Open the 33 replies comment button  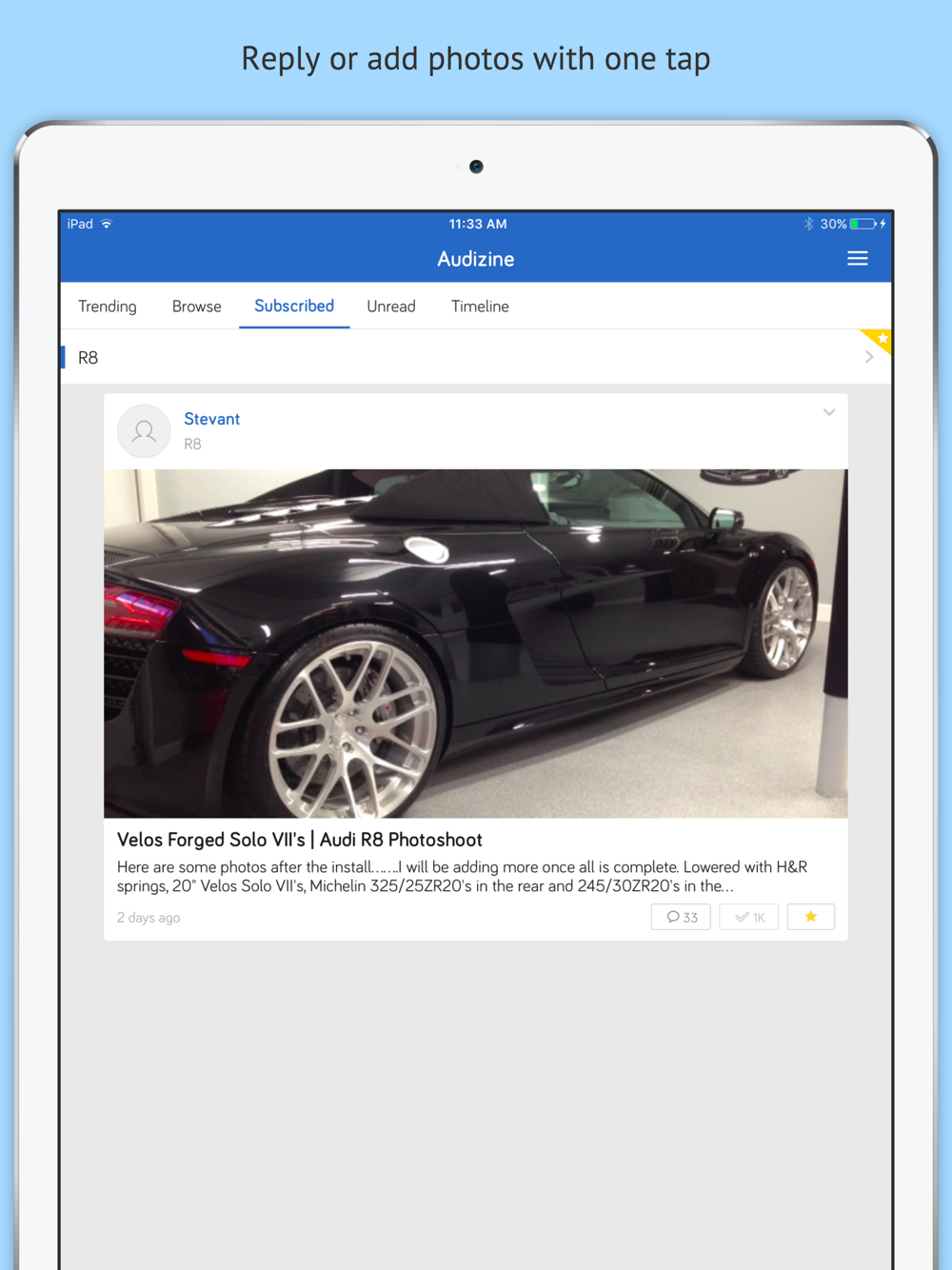click(681, 917)
